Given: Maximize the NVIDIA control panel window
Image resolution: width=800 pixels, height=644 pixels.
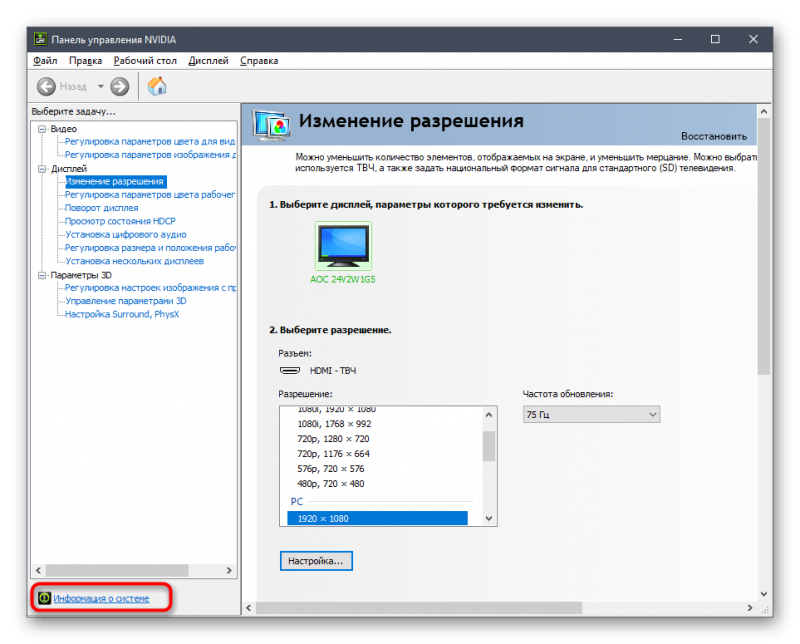Looking at the screenshot, I should pos(715,39).
